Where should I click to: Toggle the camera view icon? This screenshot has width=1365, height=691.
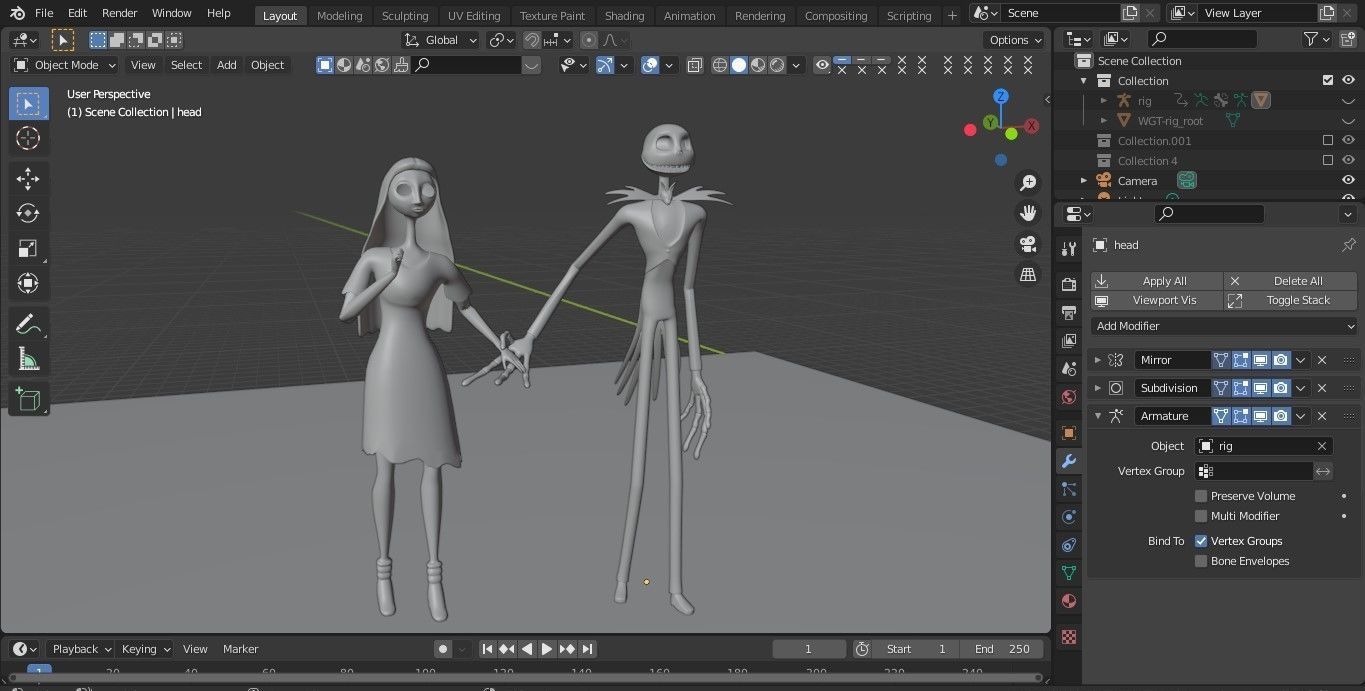pyautogui.click(x=1027, y=244)
